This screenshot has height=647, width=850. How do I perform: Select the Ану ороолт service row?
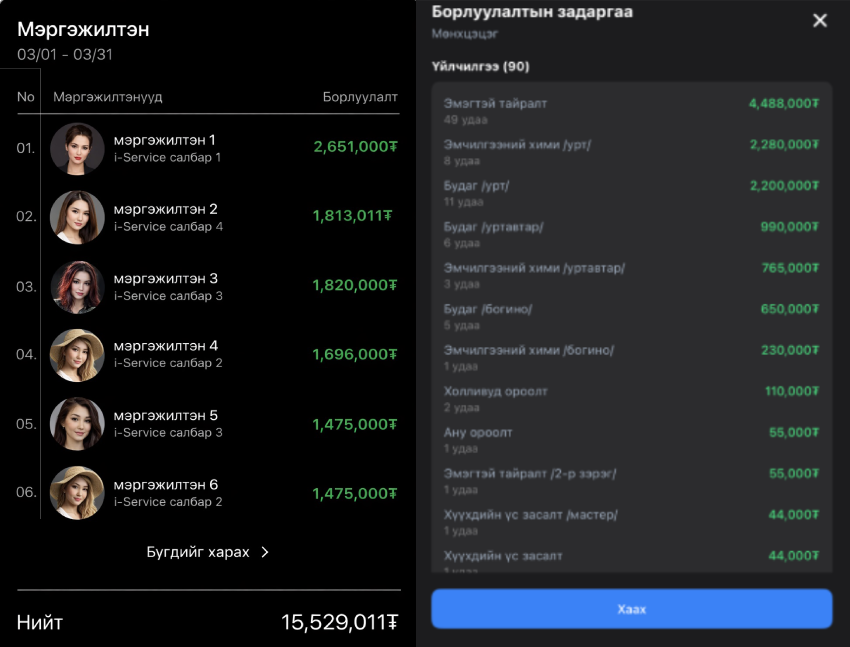tap(631, 439)
